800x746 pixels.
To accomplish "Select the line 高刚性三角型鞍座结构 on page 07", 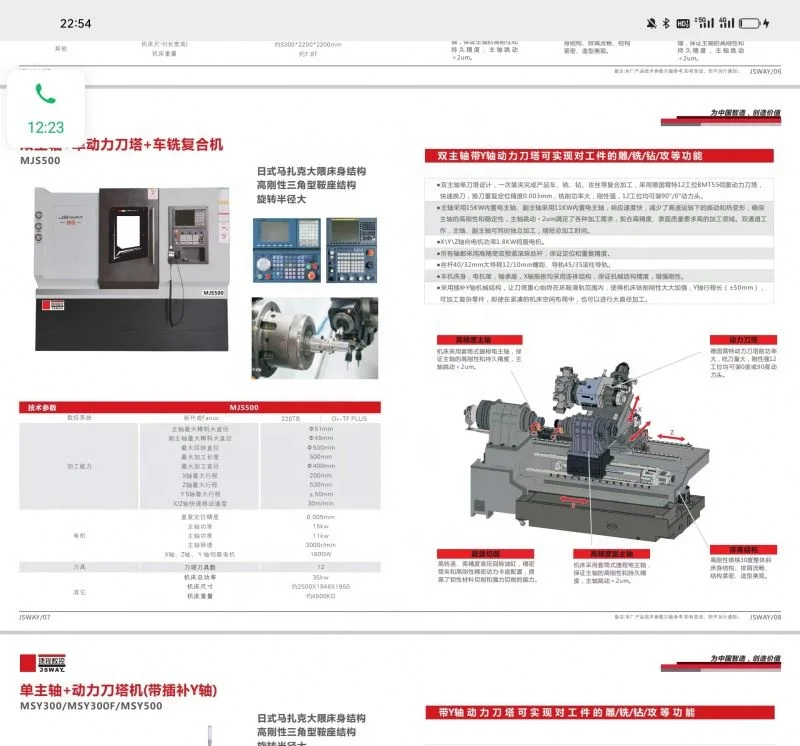I will [x=306, y=185].
